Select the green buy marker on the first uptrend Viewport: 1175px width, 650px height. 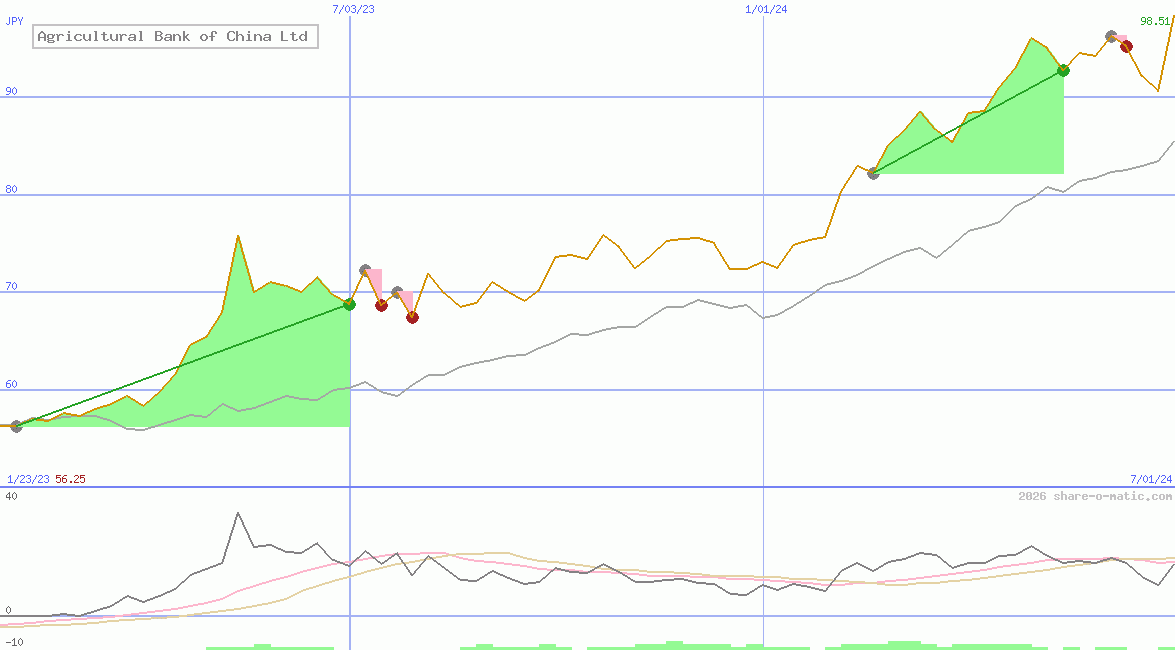point(349,305)
